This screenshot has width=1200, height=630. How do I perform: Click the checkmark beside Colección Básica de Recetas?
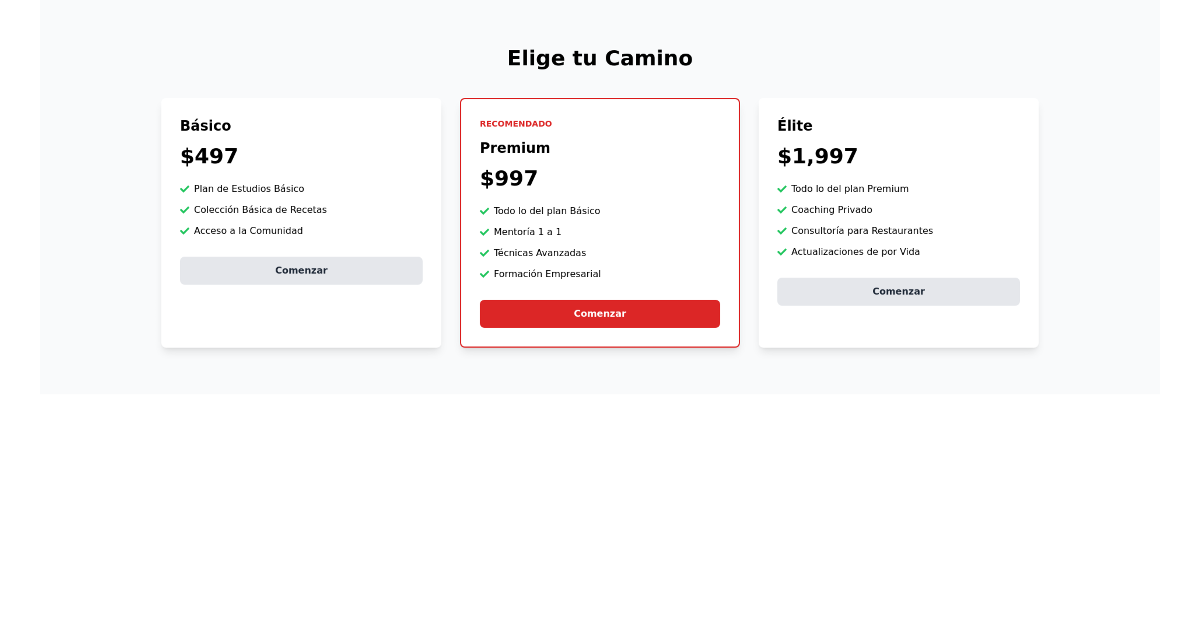pyautogui.click(x=184, y=209)
